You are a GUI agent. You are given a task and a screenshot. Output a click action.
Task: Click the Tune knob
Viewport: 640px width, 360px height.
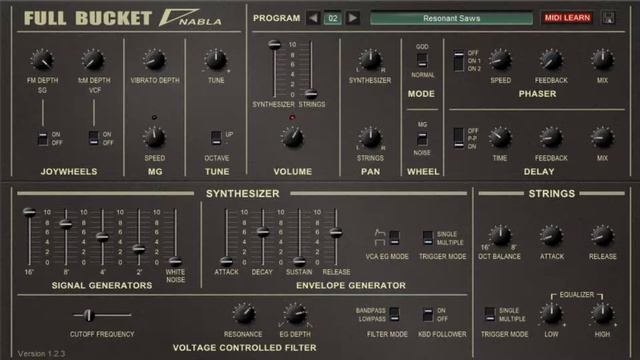tap(216, 60)
